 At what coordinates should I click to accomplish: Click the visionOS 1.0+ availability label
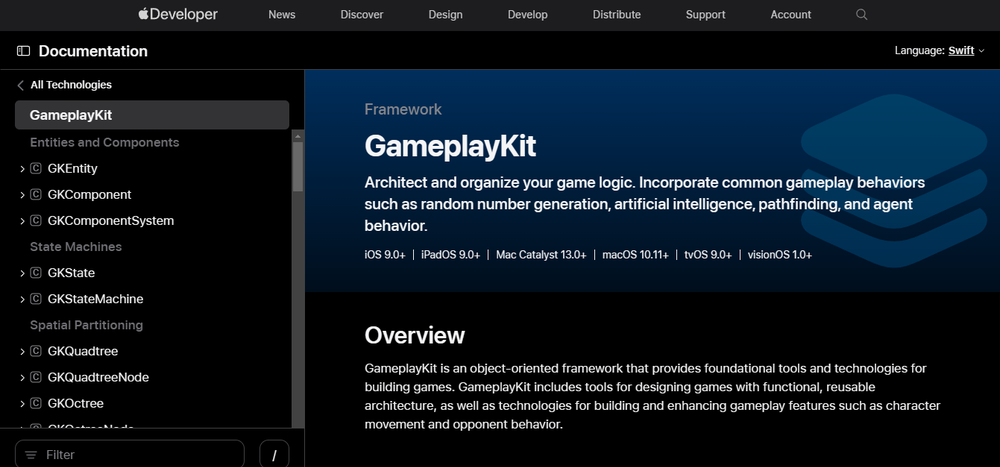[x=780, y=255]
